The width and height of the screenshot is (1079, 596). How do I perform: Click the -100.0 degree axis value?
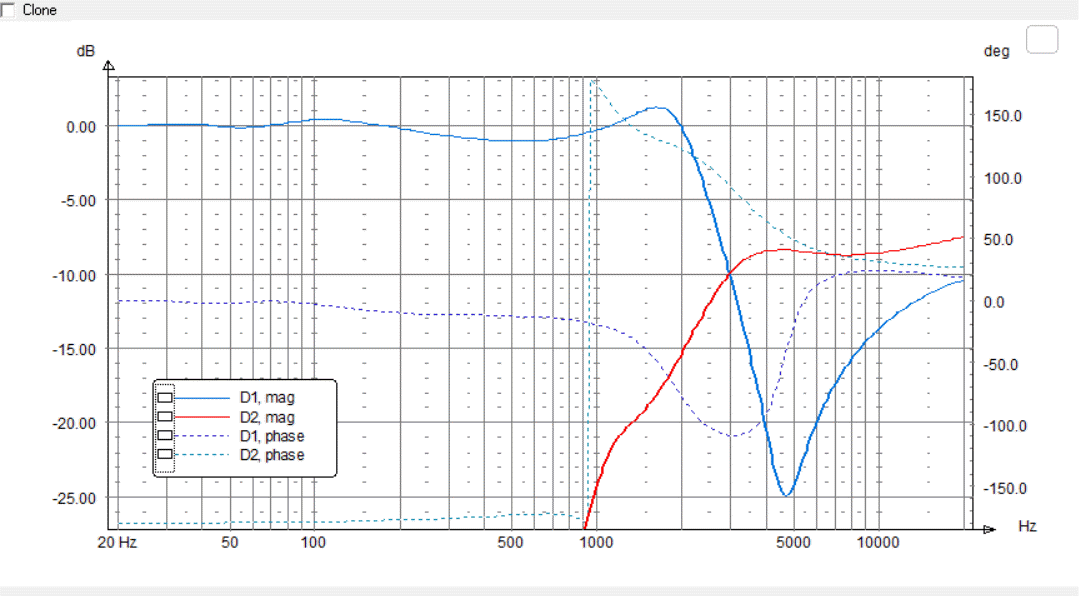tap(1005, 426)
